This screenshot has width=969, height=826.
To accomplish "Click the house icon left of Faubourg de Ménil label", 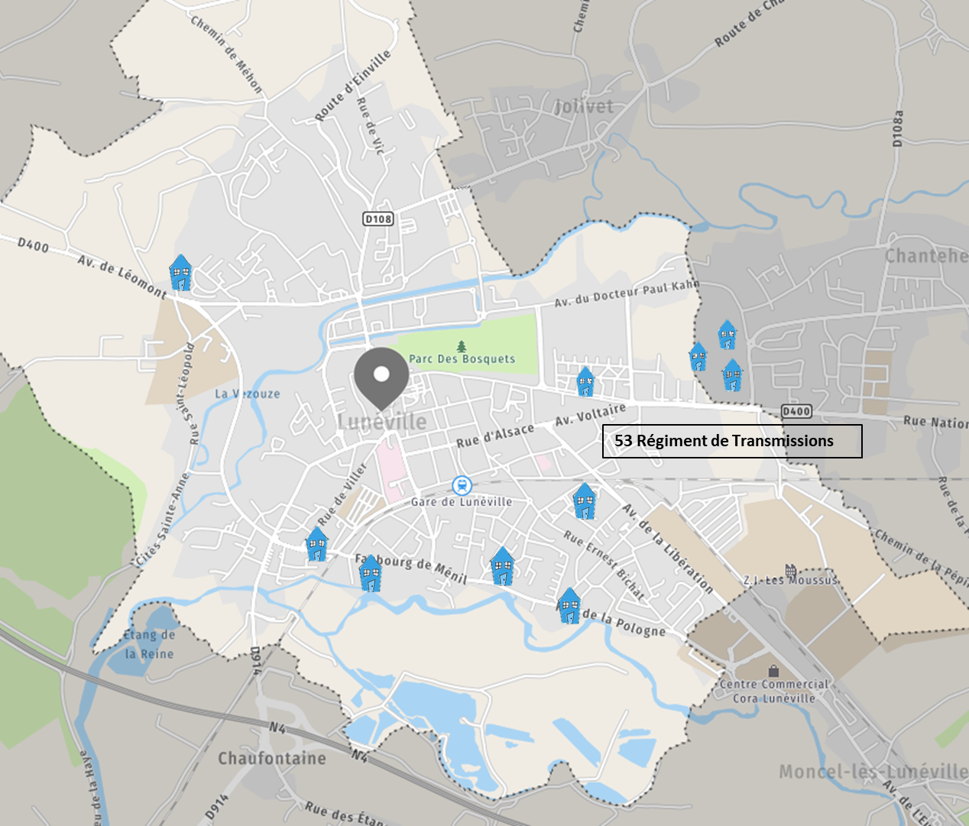I will pos(370,573).
